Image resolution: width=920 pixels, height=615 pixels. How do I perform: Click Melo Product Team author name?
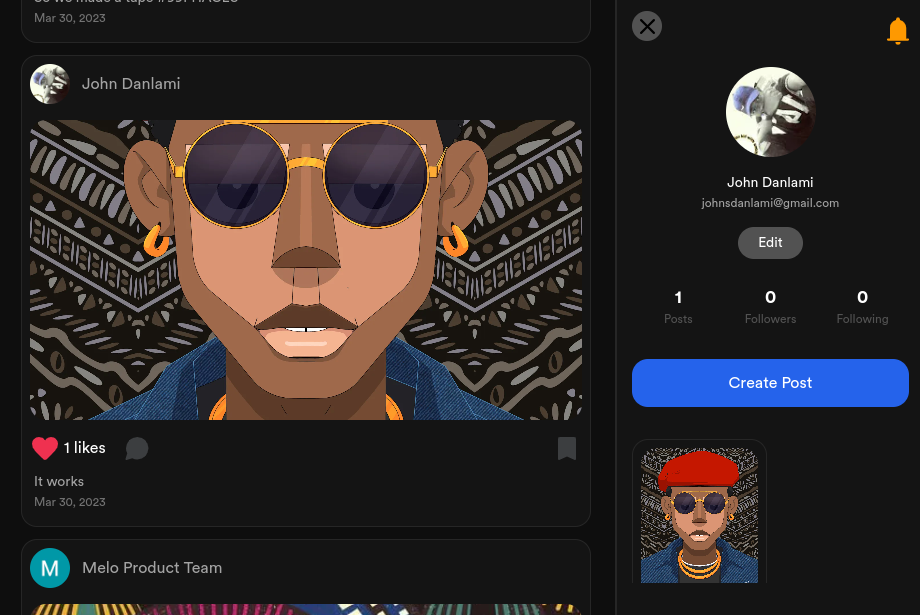point(152,568)
